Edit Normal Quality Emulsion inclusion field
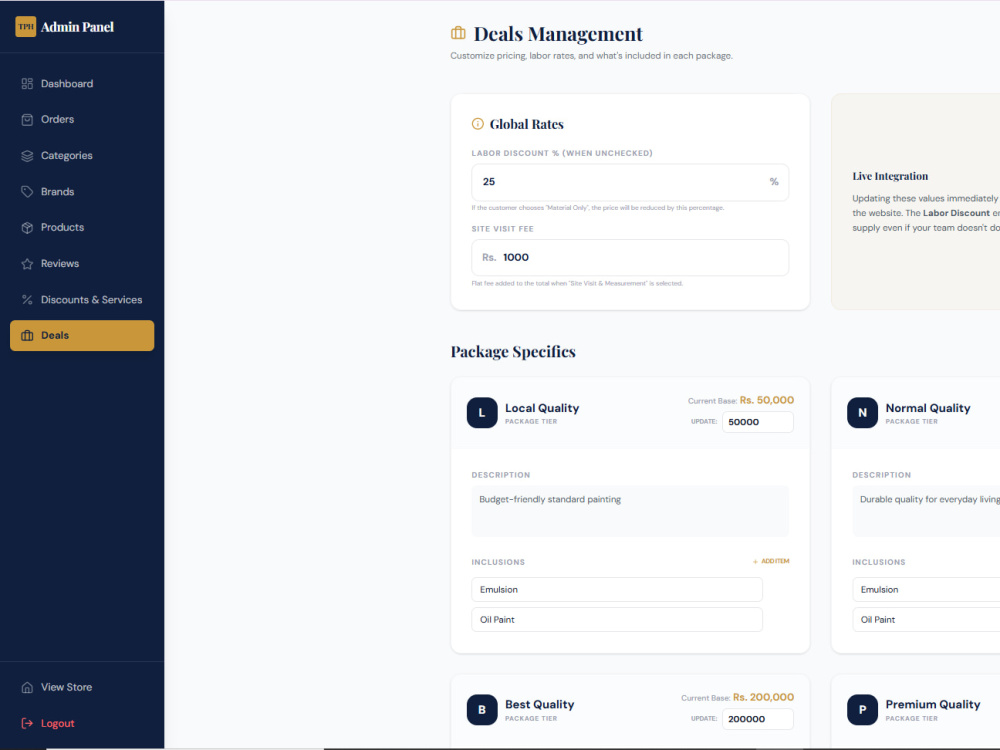This screenshot has height=750, width=1000. (926, 589)
